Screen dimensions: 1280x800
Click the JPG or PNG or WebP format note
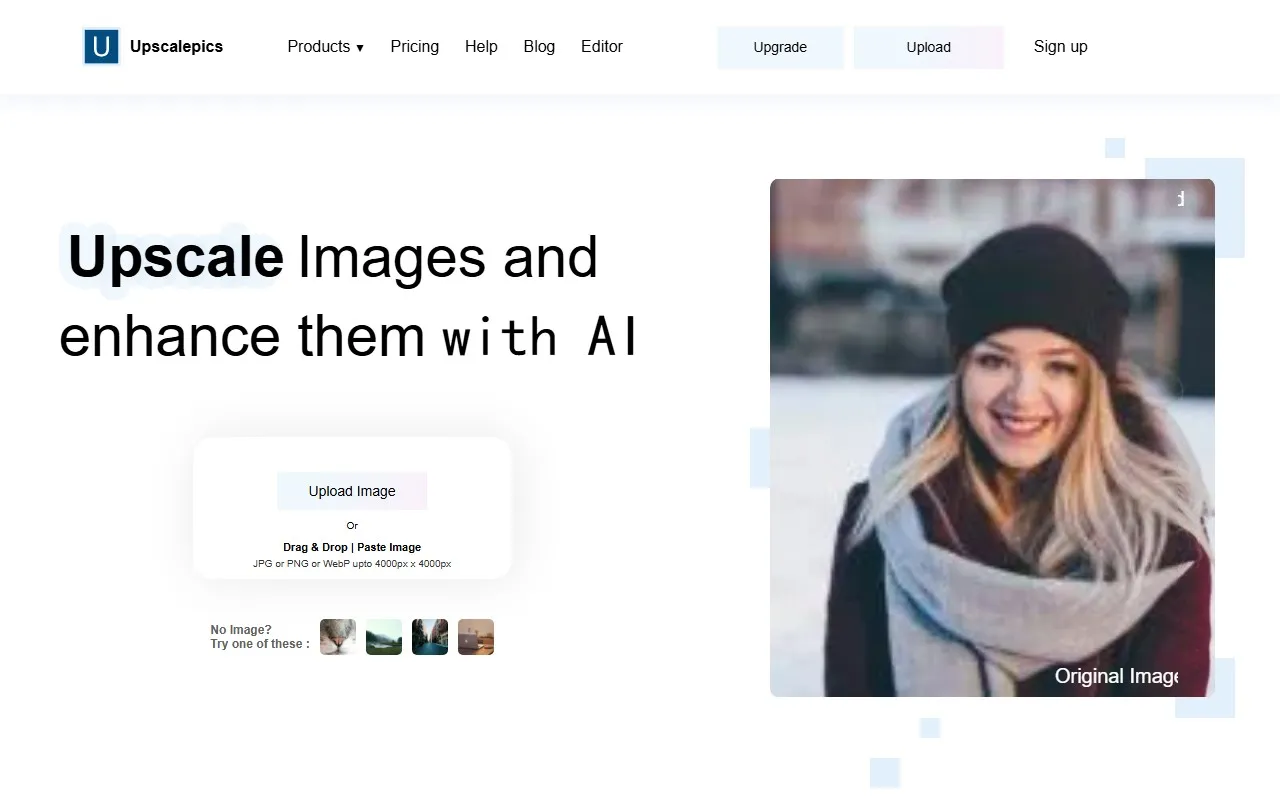(x=352, y=564)
